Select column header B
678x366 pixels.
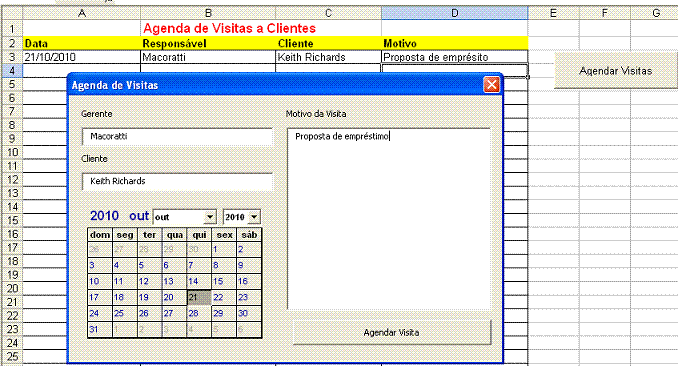[208, 13]
